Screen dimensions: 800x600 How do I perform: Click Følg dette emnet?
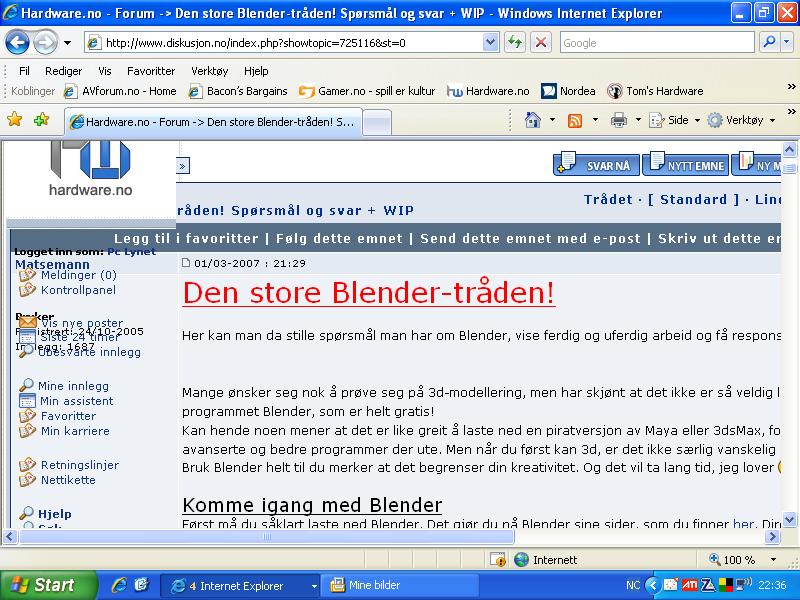[x=339, y=238]
